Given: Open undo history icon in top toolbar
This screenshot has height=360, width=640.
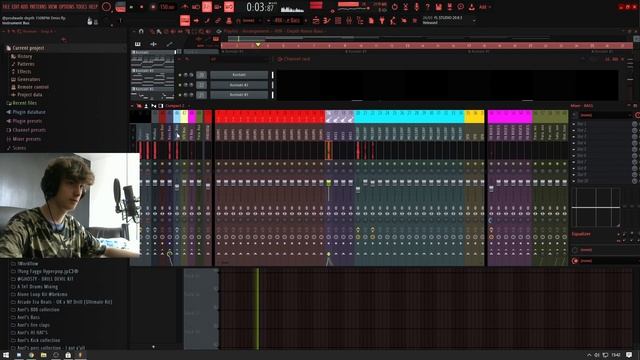Looking at the screenshot, I should 395,7.
